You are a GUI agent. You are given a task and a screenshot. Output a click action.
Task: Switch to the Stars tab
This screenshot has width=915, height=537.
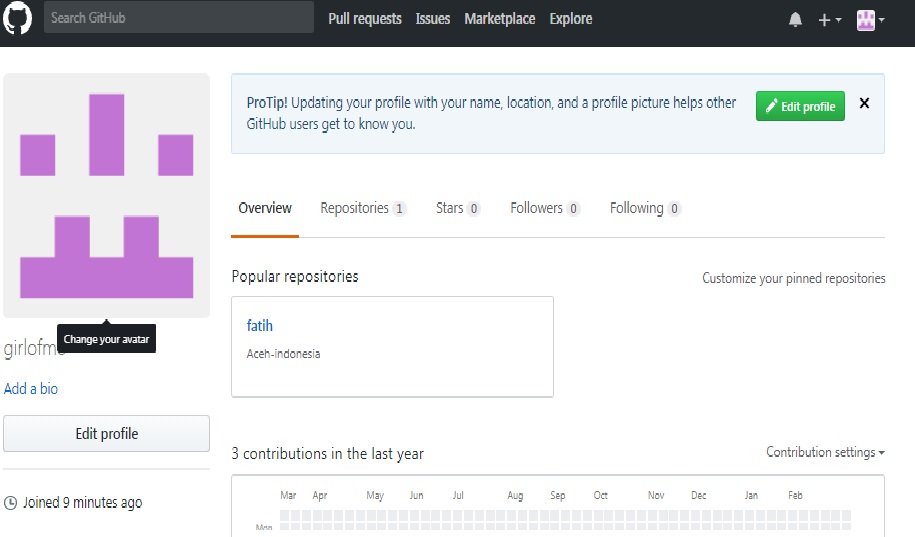pyautogui.click(x=458, y=208)
